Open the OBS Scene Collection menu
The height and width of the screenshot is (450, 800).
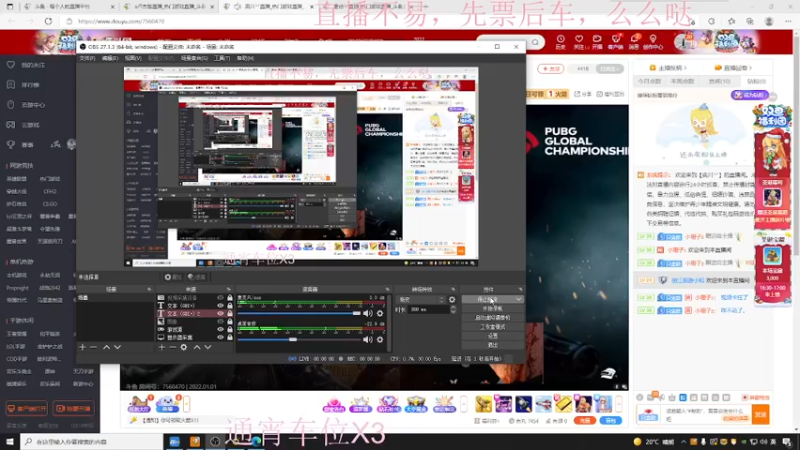click(x=194, y=58)
